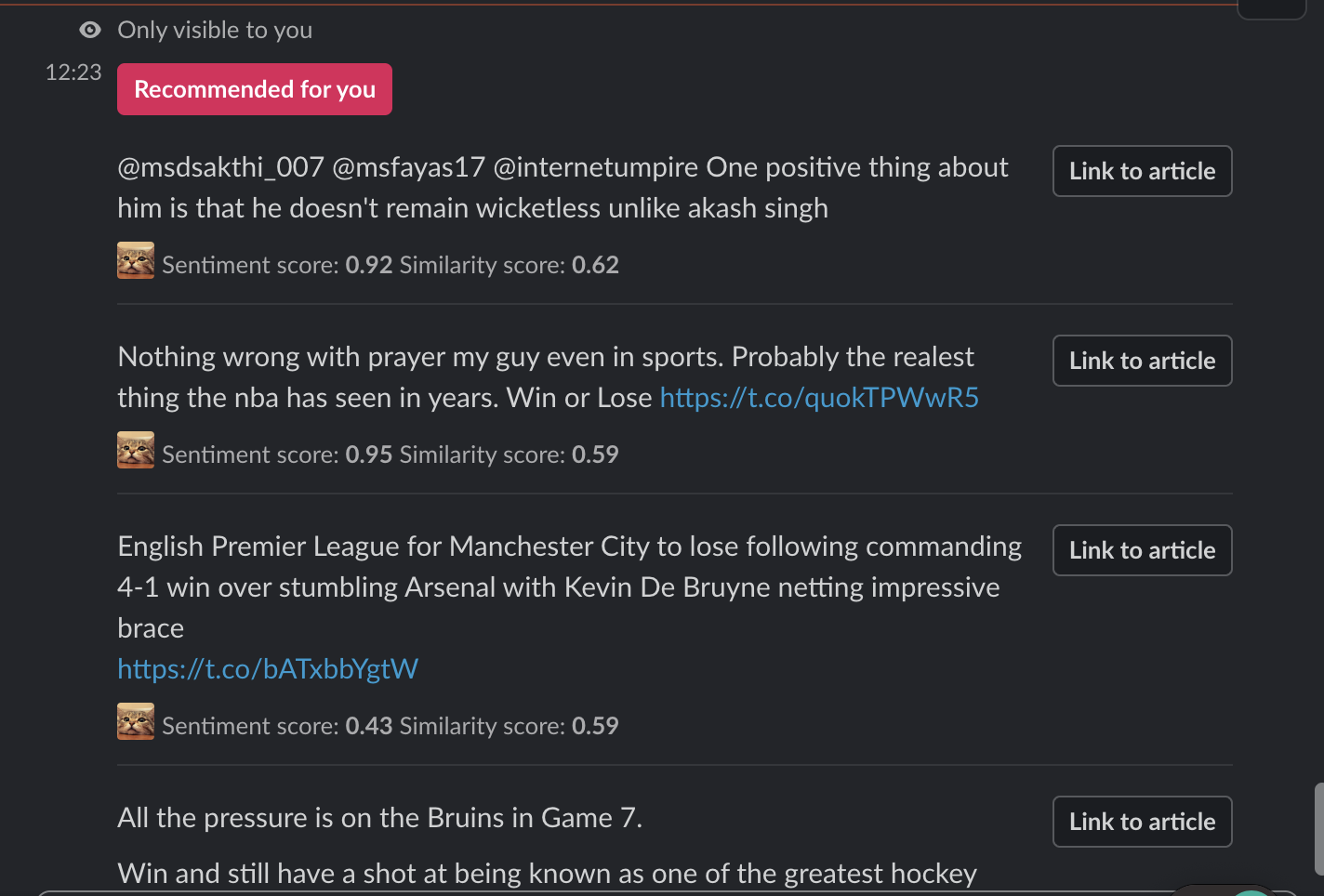1324x896 pixels.
Task: Click the Only visible to you label
Action: coord(215,30)
